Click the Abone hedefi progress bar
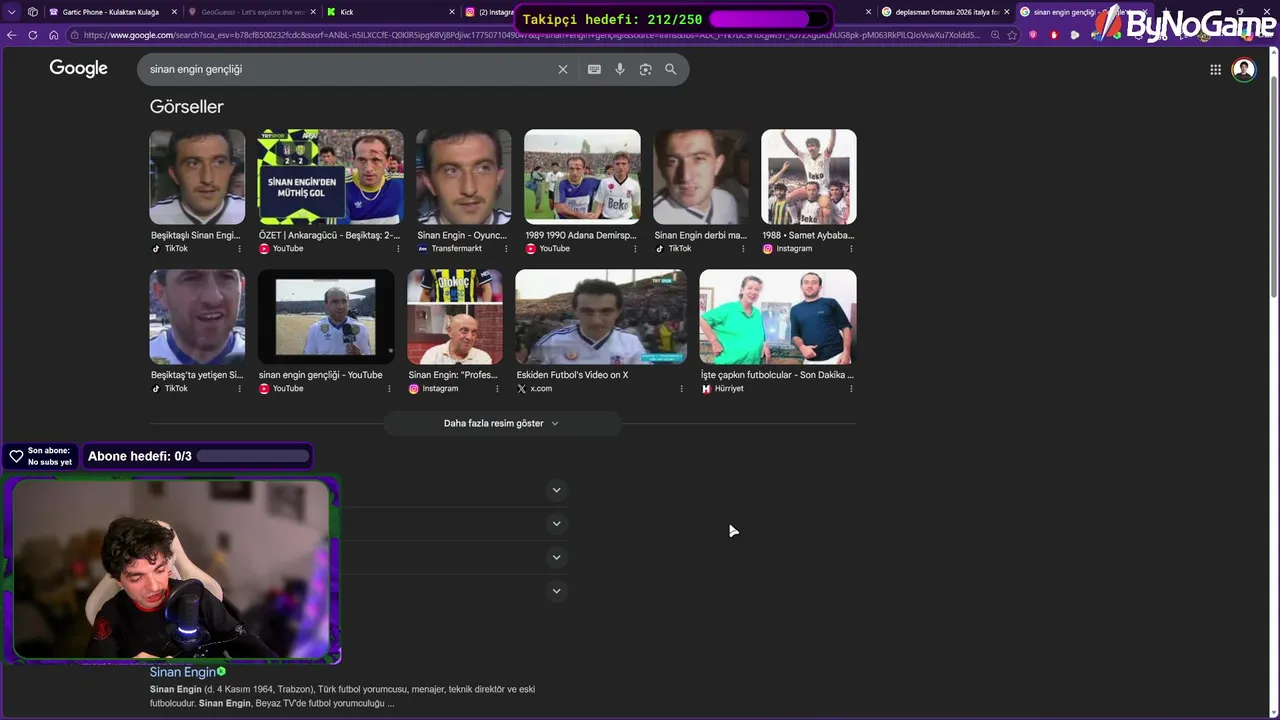The image size is (1280, 720). pyautogui.click(x=254, y=456)
